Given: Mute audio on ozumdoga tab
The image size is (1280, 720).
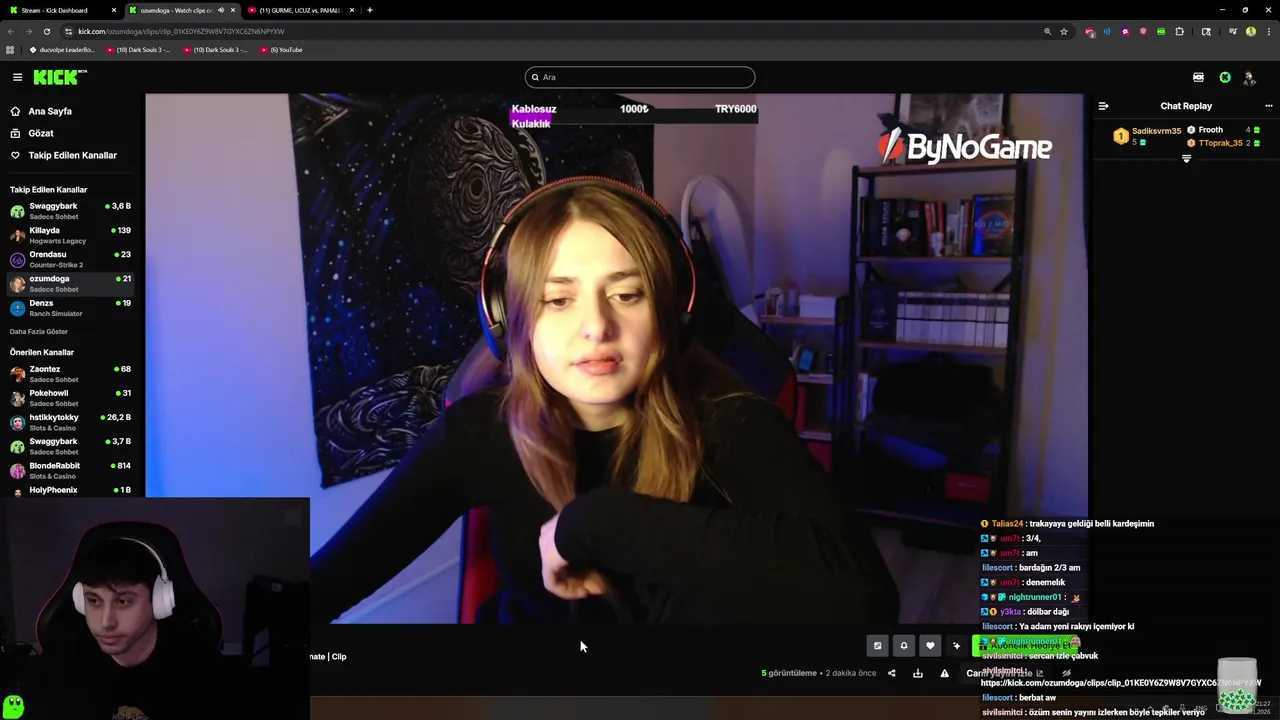Looking at the screenshot, I should click(x=220, y=10).
